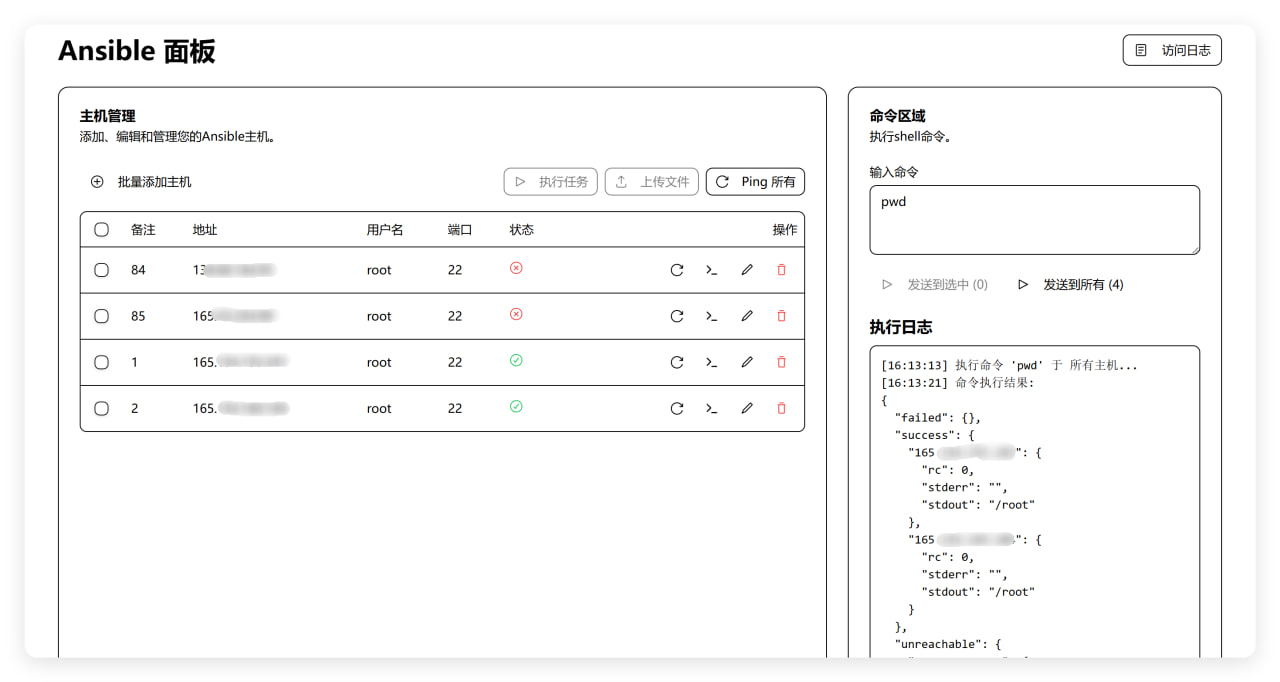The width and height of the screenshot is (1280, 682).
Task: Open 访问日志 access log
Action: 1172,50
